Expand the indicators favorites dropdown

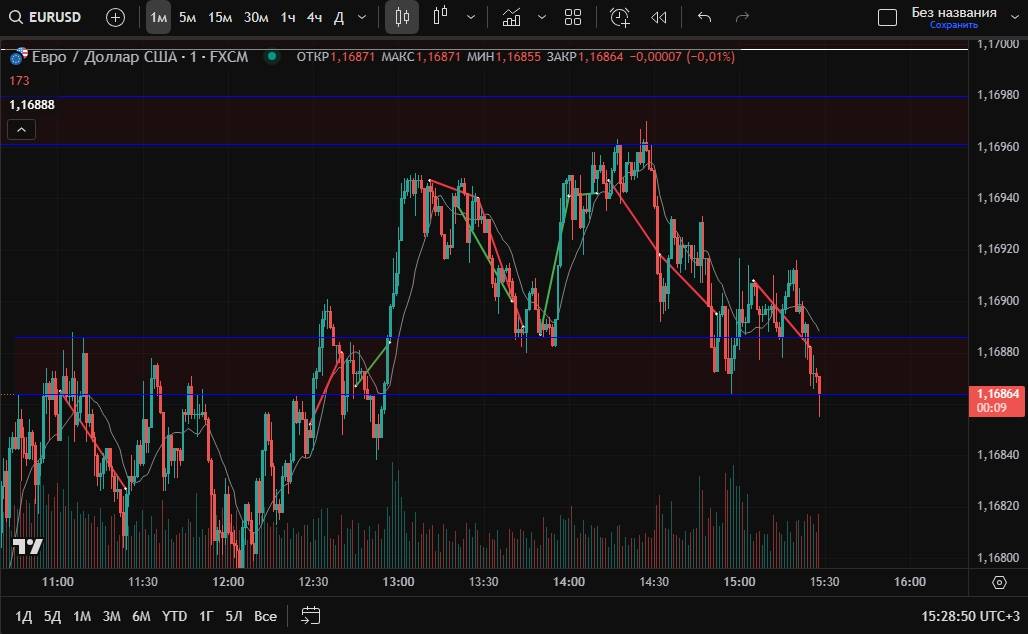pyautogui.click(x=542, y=17)
